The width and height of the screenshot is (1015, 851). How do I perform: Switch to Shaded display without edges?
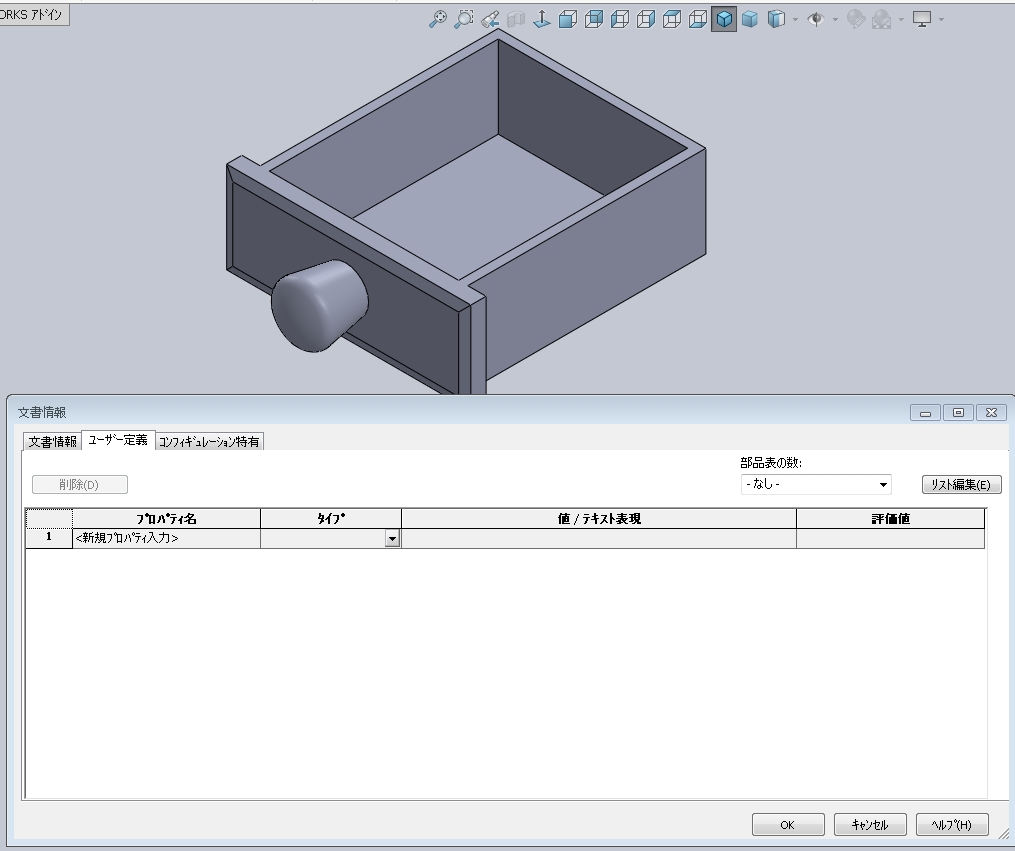point(749,19)
